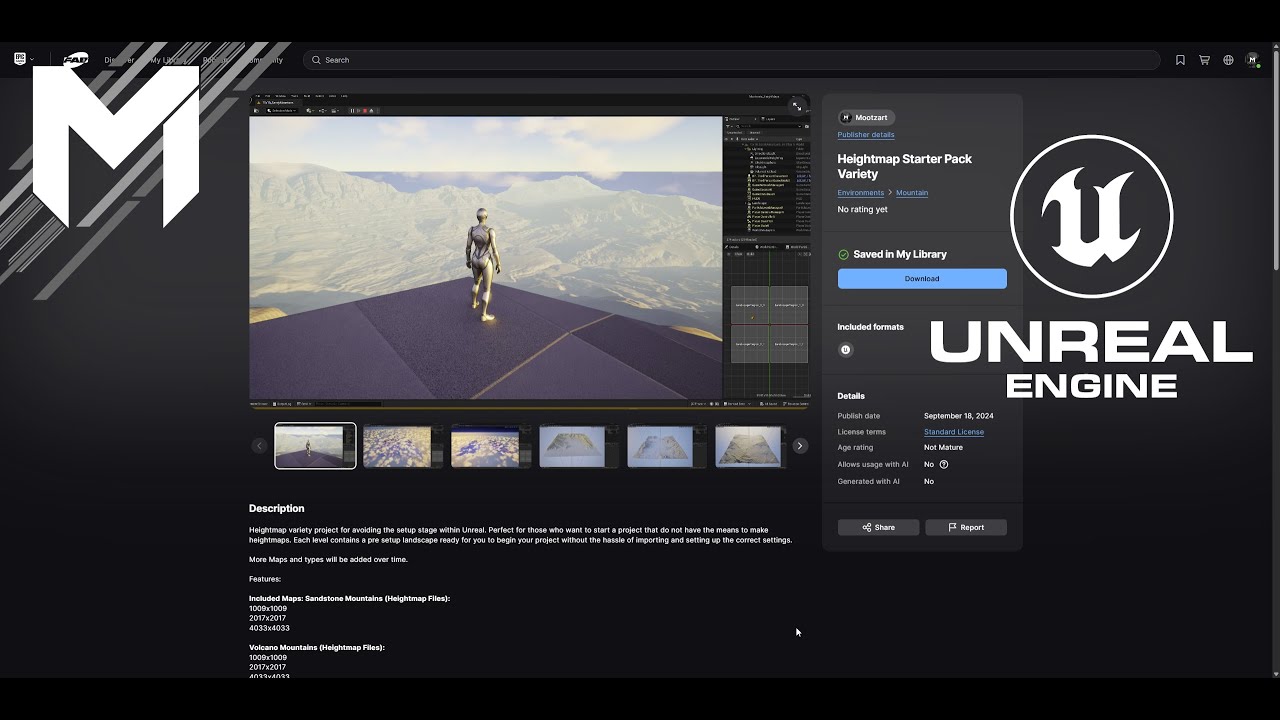Click the Download button
Screen dimensions: 1280x720
pos(922,279)
